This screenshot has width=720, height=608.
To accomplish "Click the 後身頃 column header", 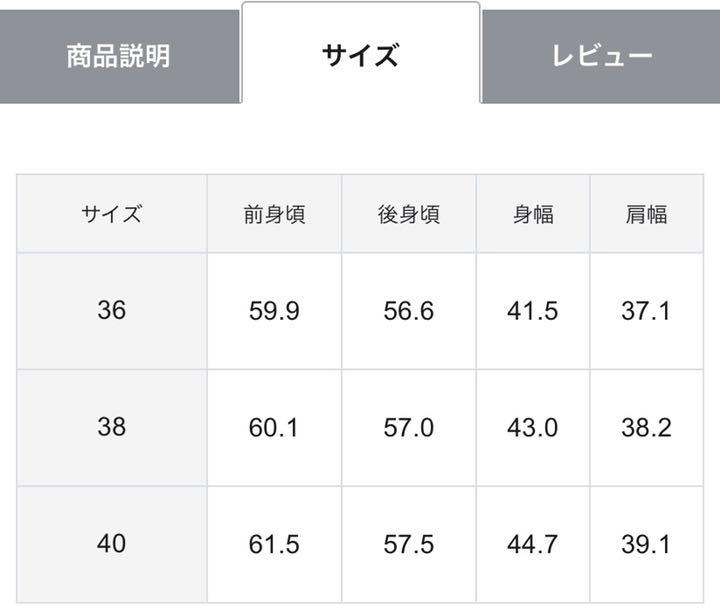I will click(409, 214).
